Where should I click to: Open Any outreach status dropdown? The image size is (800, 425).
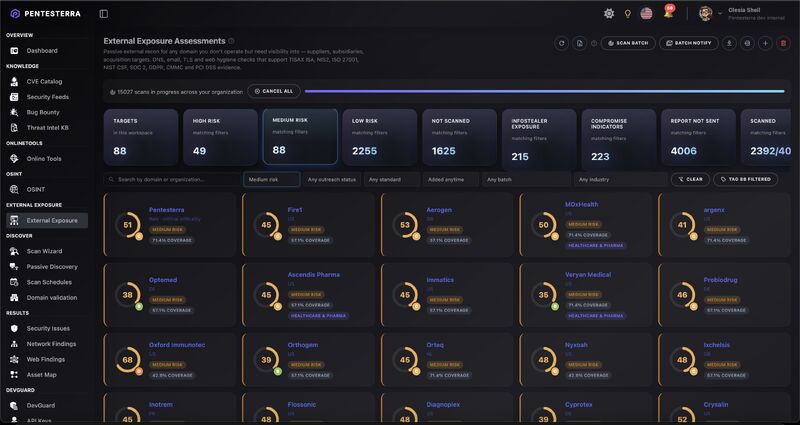(x=332, y=180)
